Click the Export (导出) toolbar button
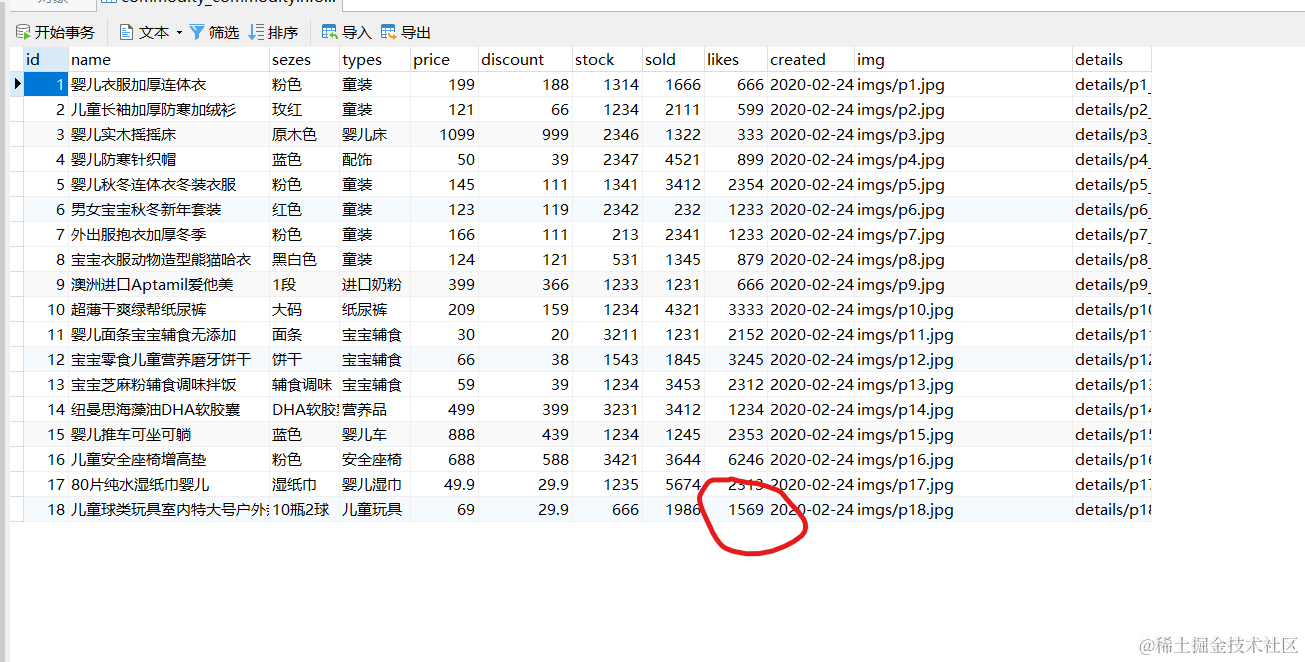Viewport: 1305px width, 662px height. [x=406, y=33]
